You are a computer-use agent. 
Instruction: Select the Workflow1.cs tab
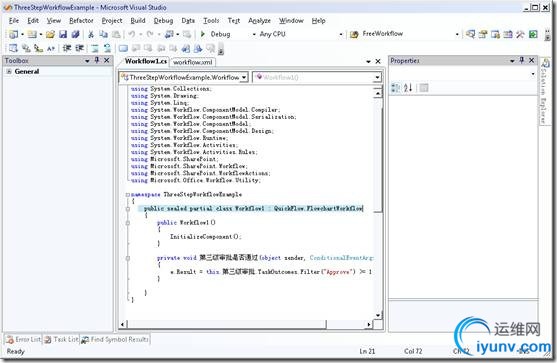tap(146, 61)
